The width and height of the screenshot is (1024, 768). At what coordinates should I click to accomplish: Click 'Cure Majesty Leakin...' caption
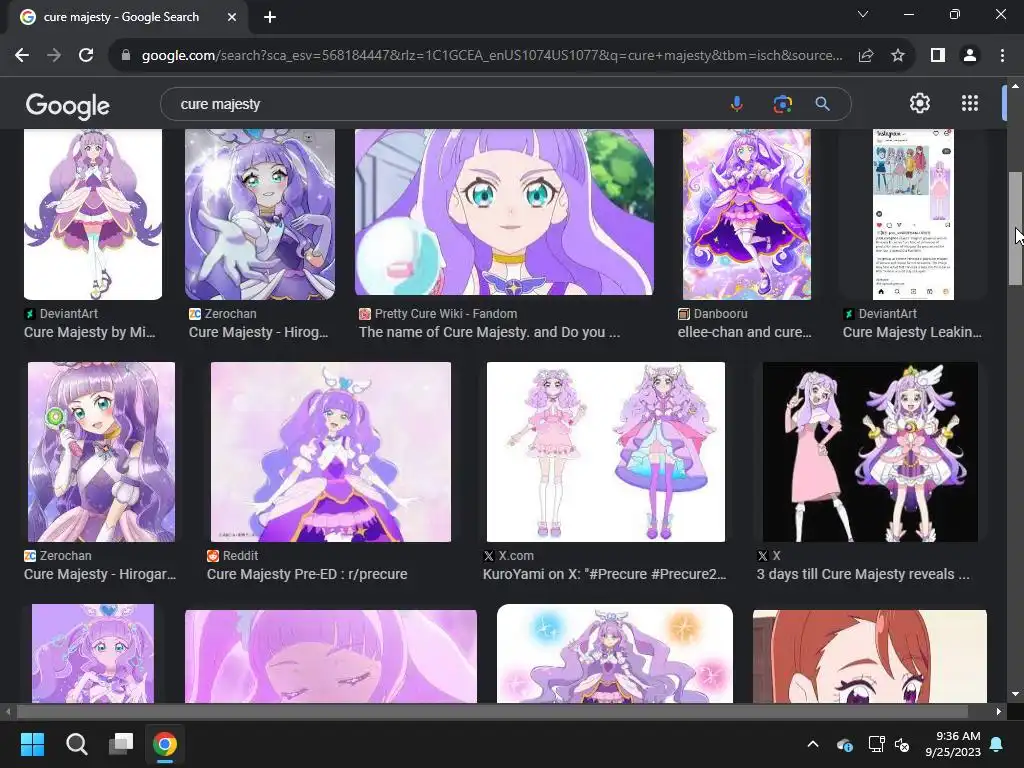[x=912, y=332]
